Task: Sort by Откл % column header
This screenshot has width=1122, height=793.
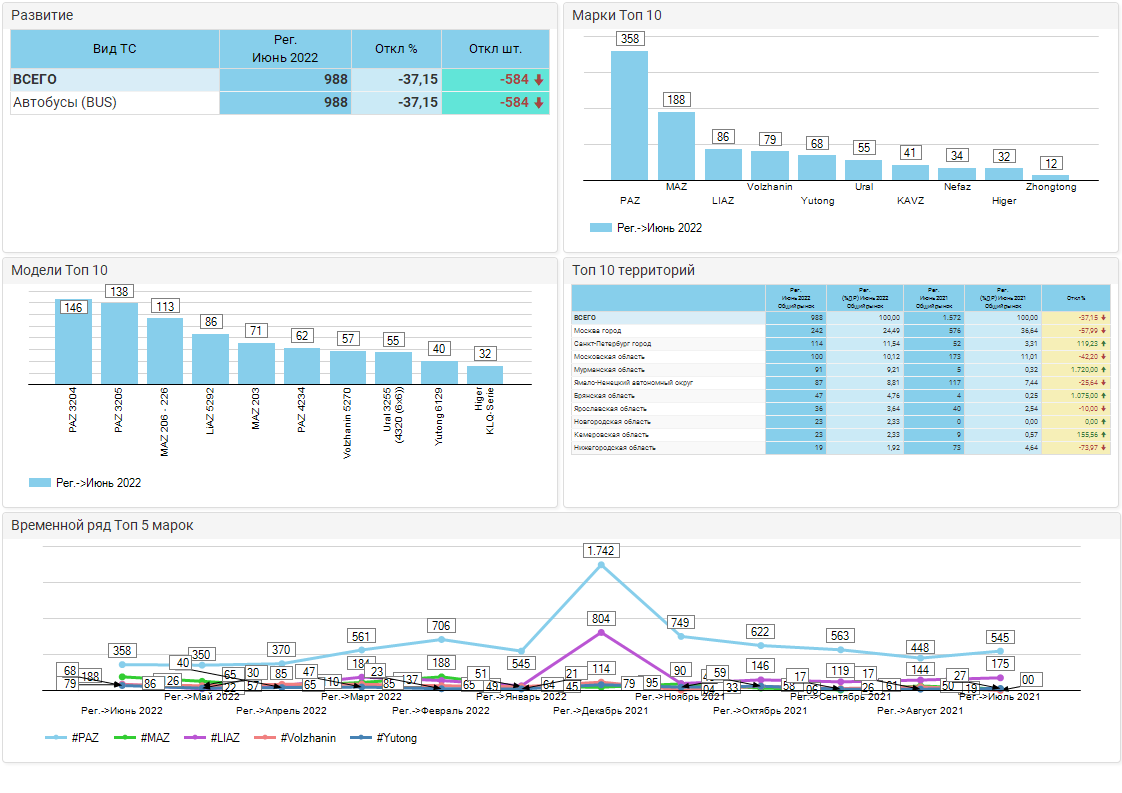Action: coord(396,49)
